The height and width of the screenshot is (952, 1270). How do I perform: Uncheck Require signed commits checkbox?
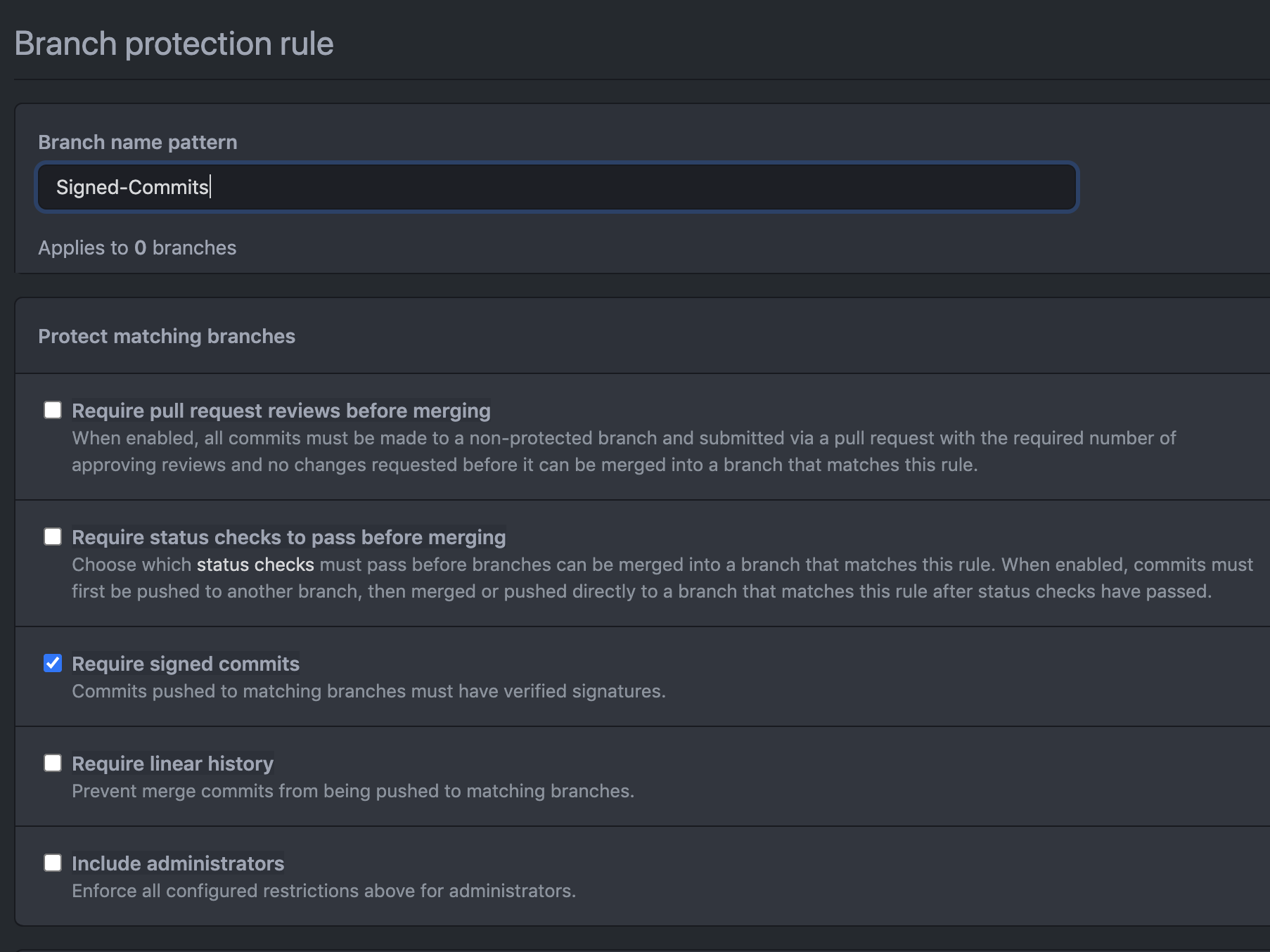[x=53, y=663]
